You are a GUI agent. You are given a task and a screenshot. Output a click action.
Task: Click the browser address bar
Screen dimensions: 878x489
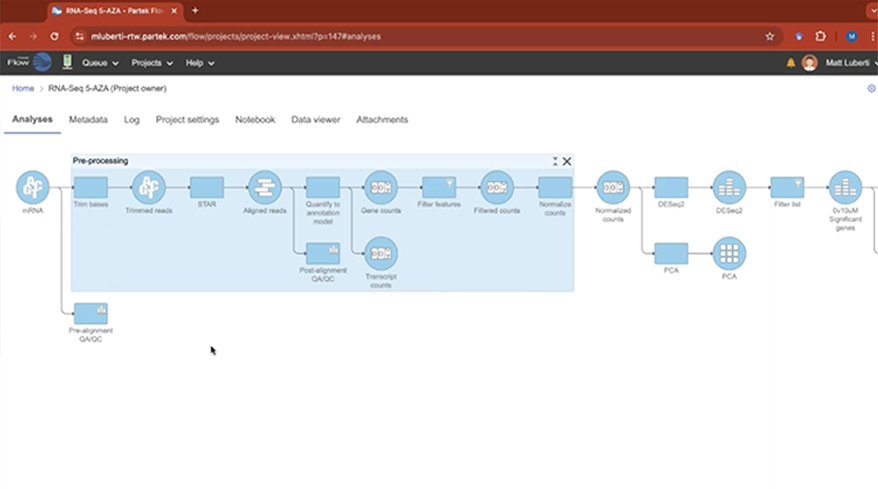click(x=400, y=36)
